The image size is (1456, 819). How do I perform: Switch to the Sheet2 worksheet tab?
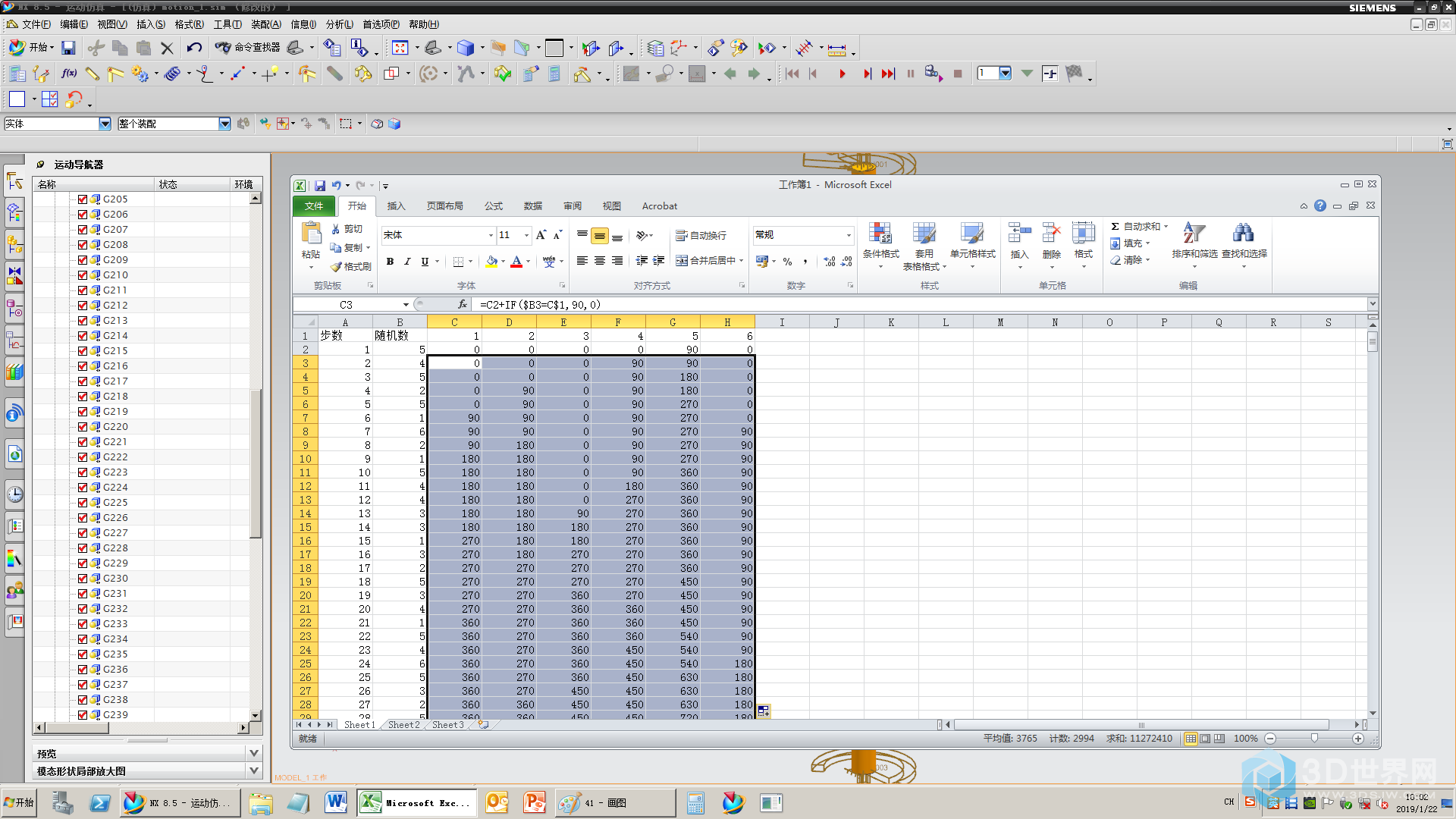403,725
